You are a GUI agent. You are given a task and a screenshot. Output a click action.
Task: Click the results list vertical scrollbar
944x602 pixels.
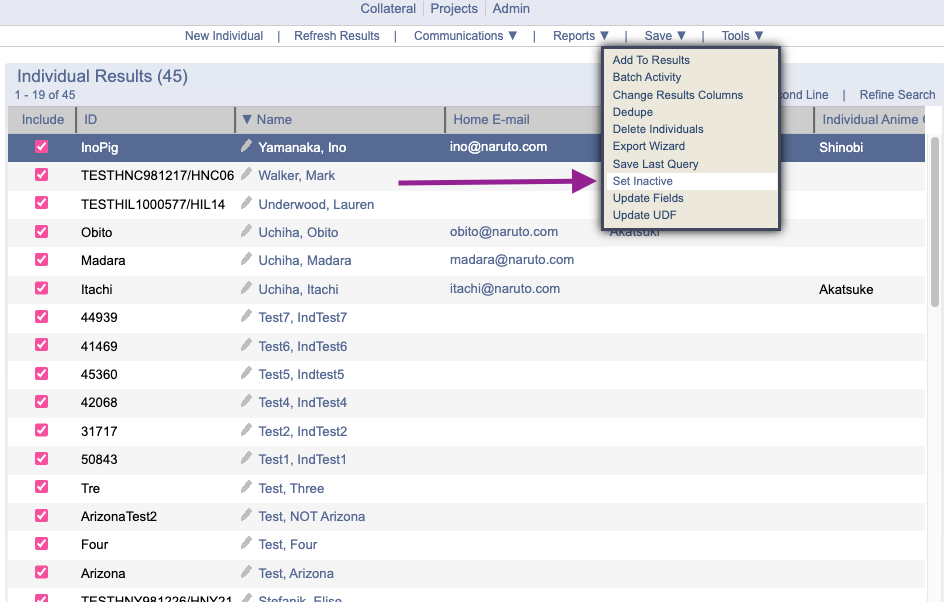935,223
